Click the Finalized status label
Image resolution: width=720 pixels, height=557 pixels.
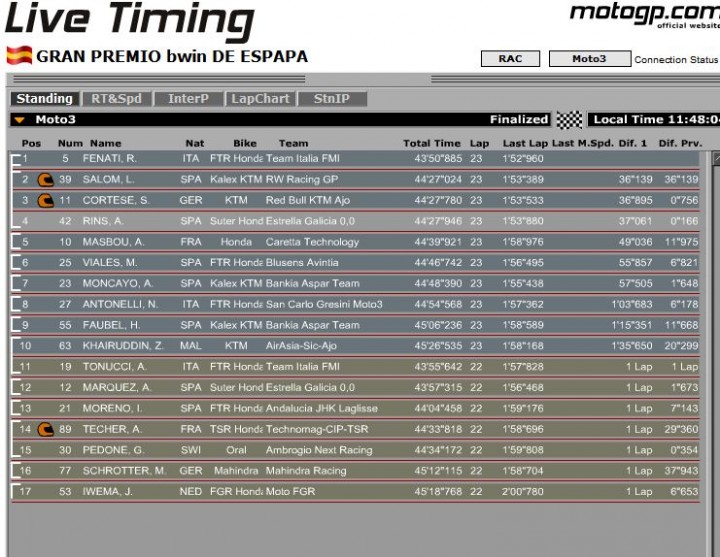(519, 120)
